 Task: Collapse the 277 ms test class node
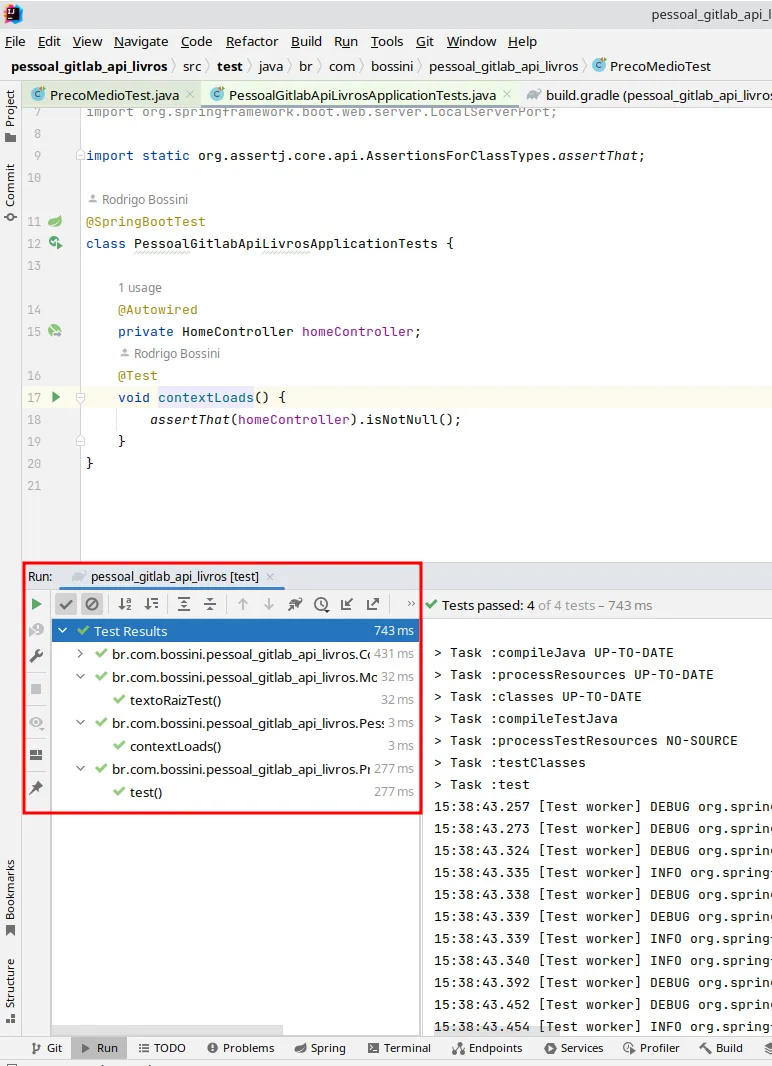coord(80,769)
